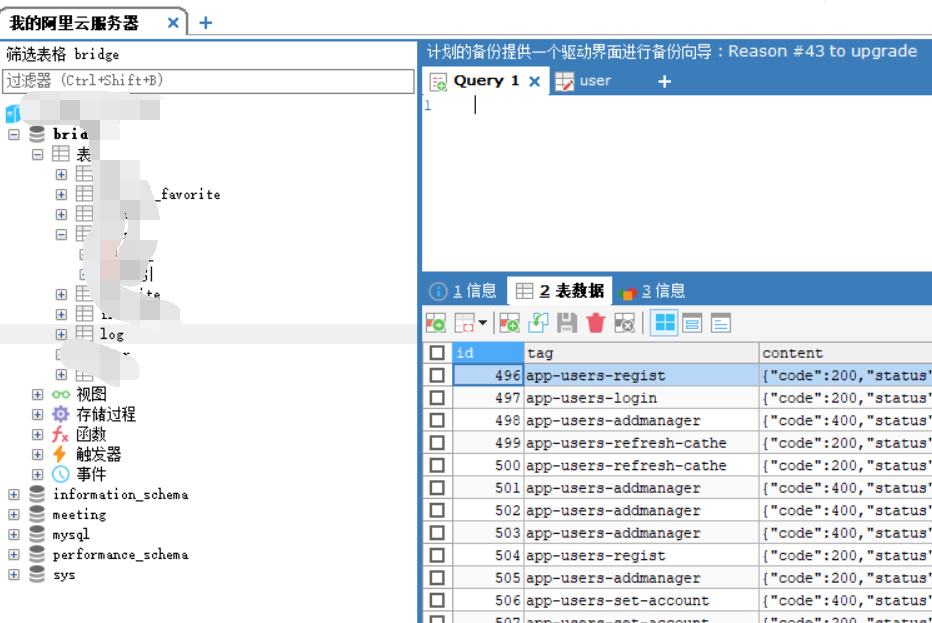Switch to grid view mode icon
This screenshot has width=932, height=623.
click(664, 323)
